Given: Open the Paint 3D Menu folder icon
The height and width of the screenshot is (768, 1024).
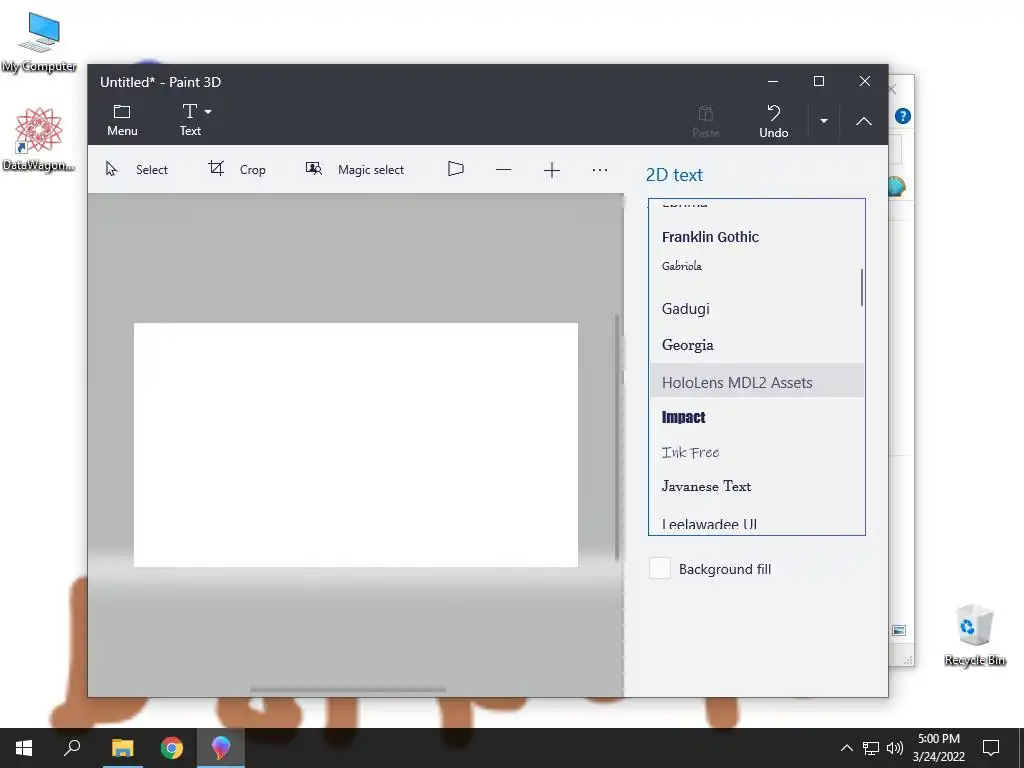Looking at the screenshot, I should (122, 120).
